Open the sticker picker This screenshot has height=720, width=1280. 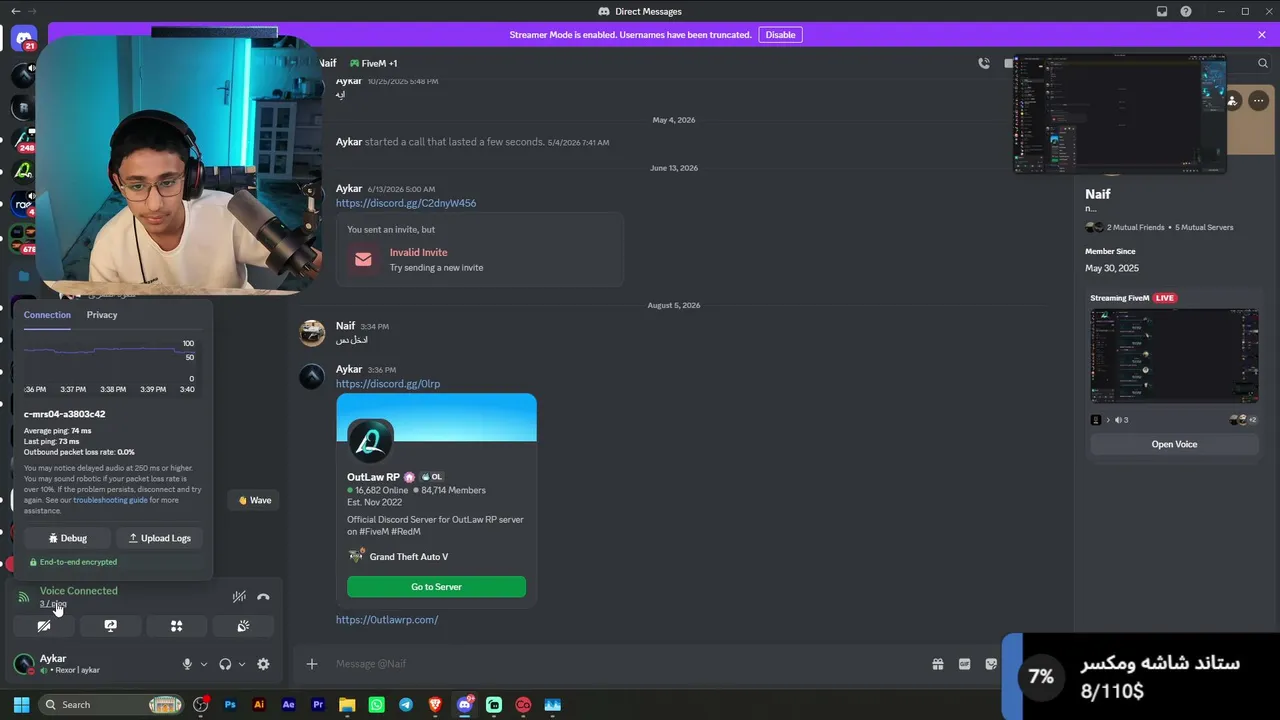coord(991,664)
